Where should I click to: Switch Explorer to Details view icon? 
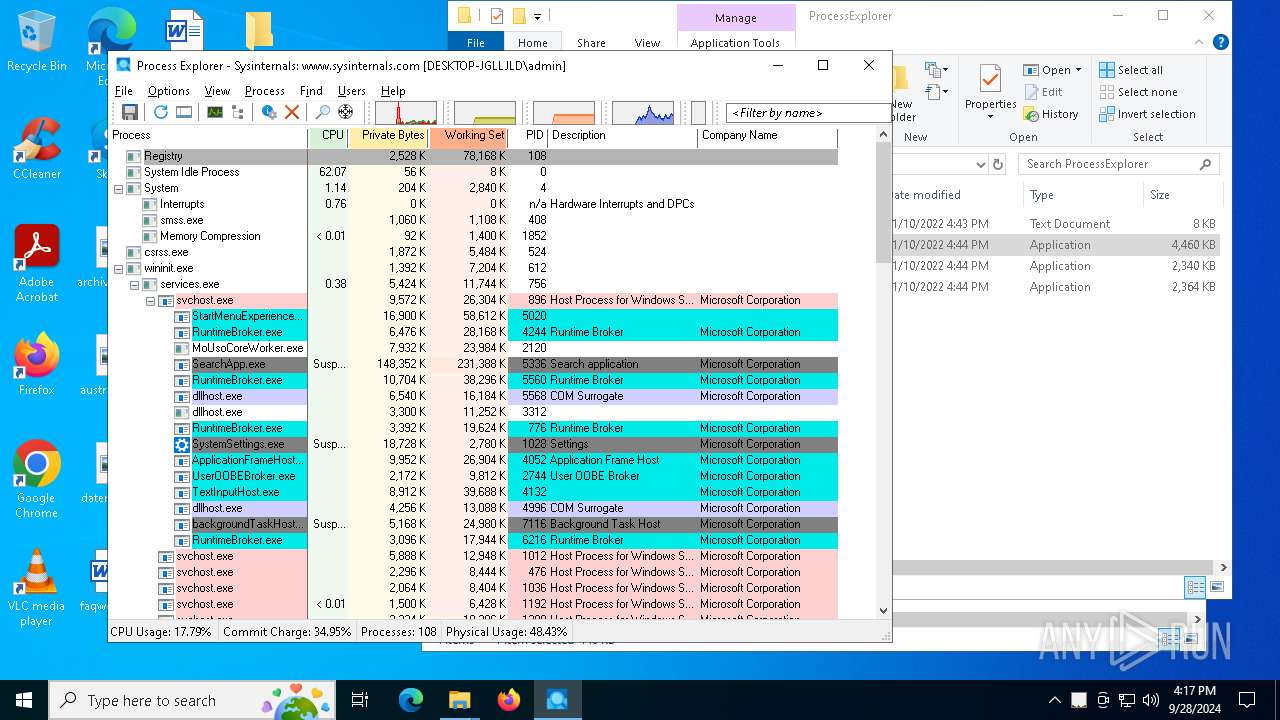click(x=1194, y=587)
